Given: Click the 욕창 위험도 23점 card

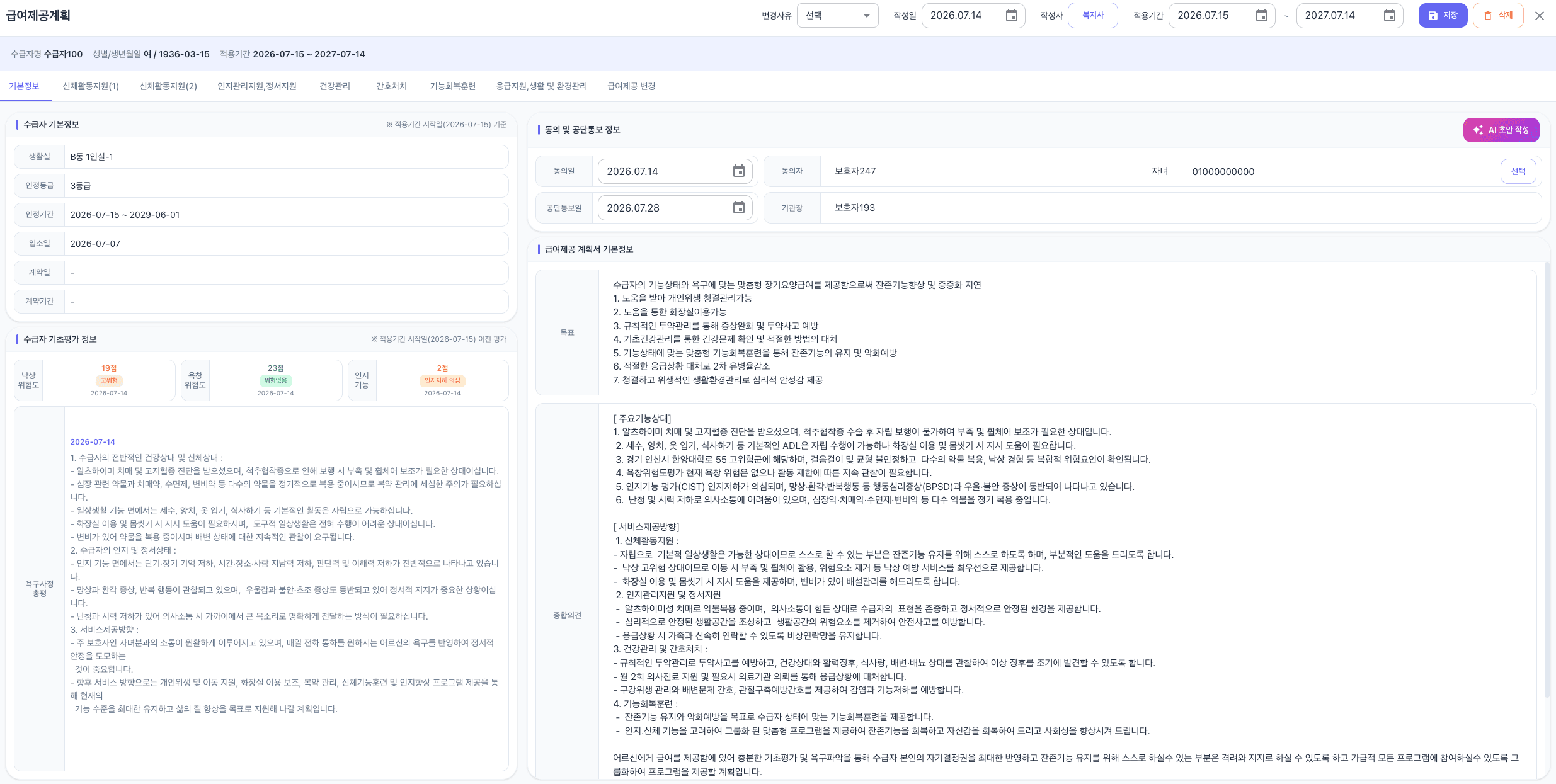Looking at the screenshot, I should (261, 380).
